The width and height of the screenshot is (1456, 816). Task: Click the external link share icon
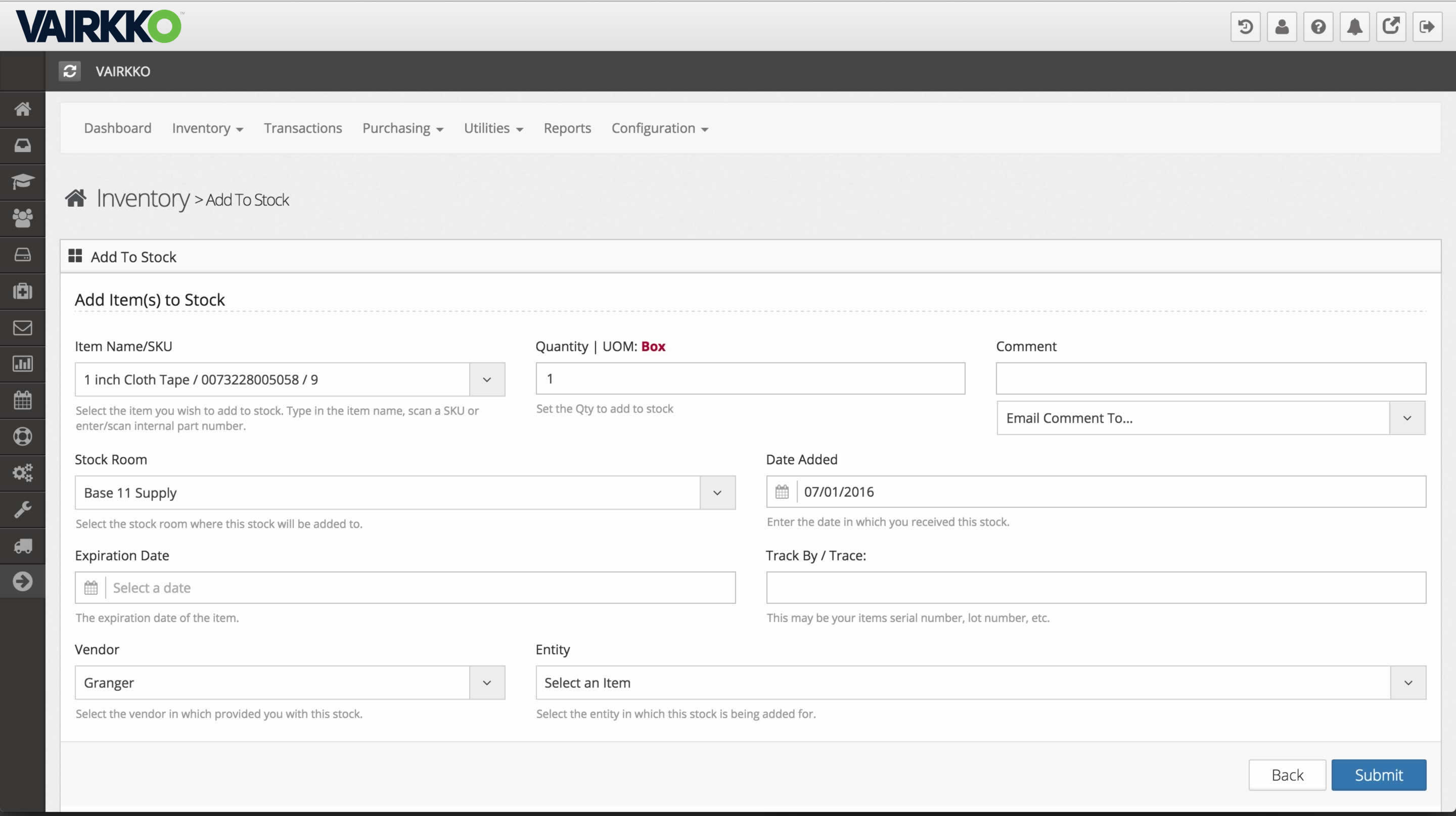click(x=1390, y=27)
